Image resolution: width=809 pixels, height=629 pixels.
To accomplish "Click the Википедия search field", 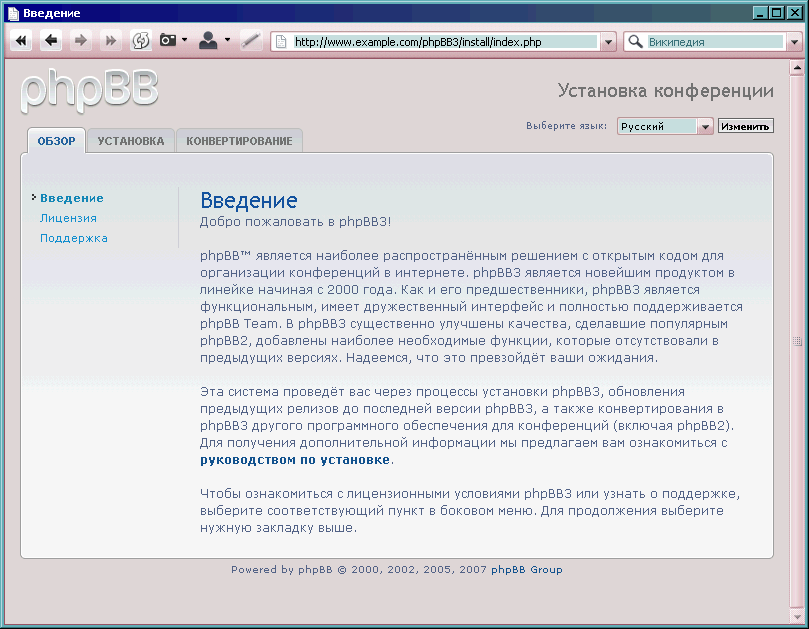I will click(715, 42).
